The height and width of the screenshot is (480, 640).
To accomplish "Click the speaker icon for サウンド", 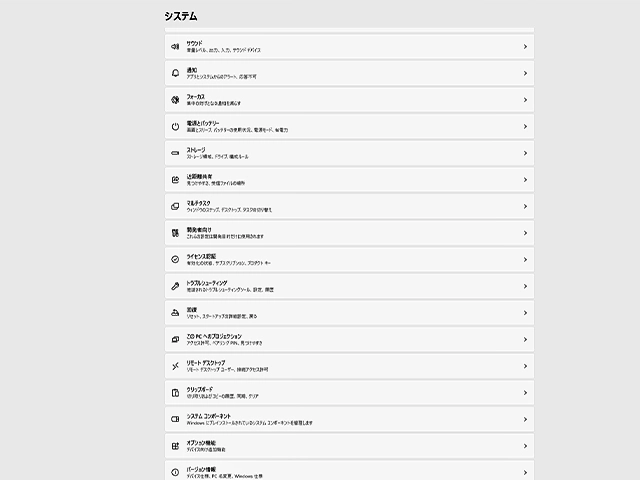I will click(175, 47).
